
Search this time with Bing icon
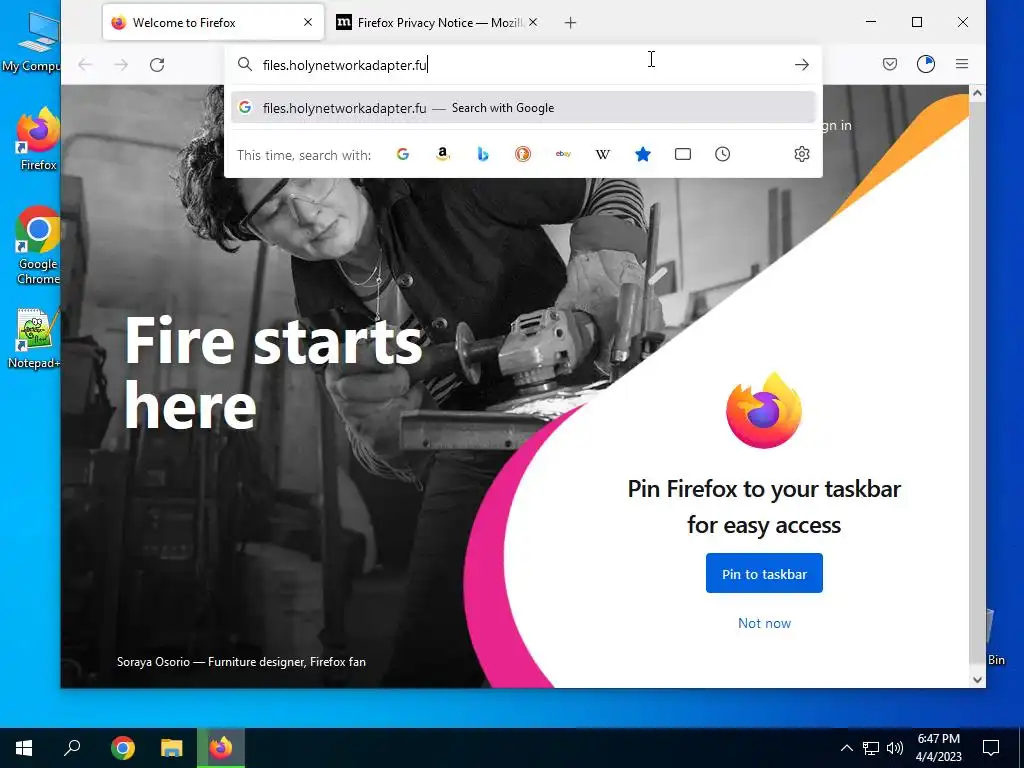(483, 154)
